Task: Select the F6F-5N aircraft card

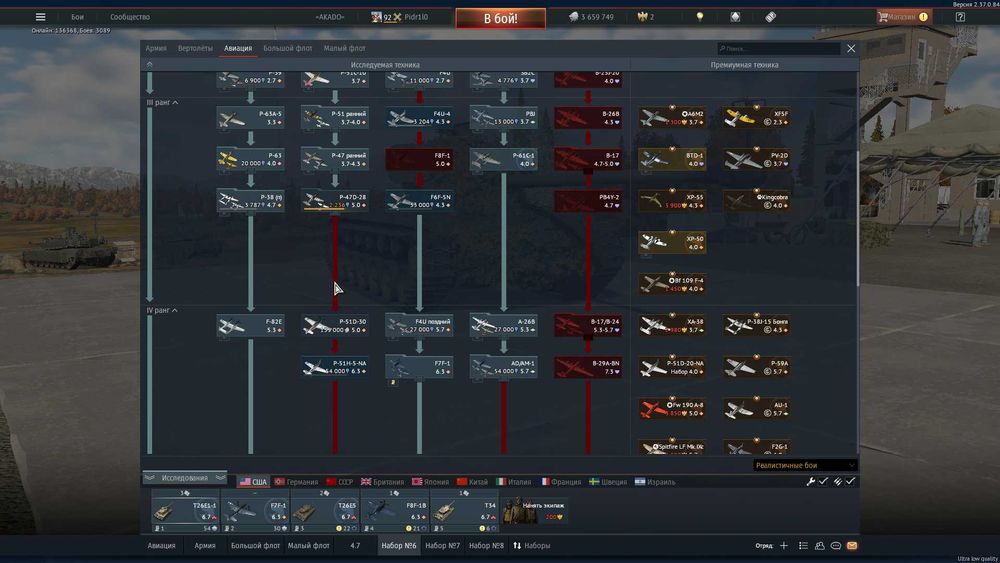Action: [419, 201]
